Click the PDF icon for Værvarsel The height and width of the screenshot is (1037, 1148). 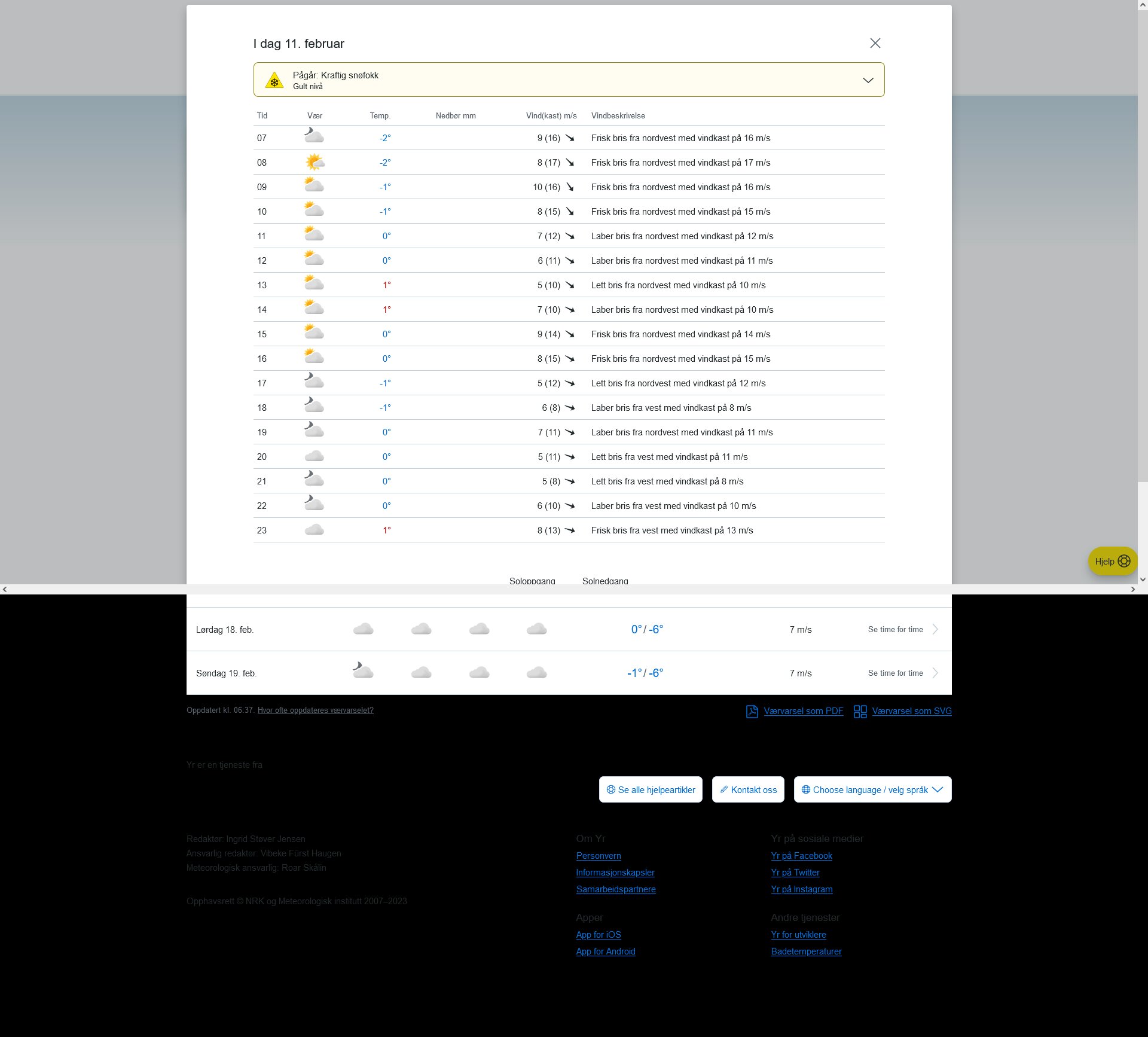pos(752,711)
